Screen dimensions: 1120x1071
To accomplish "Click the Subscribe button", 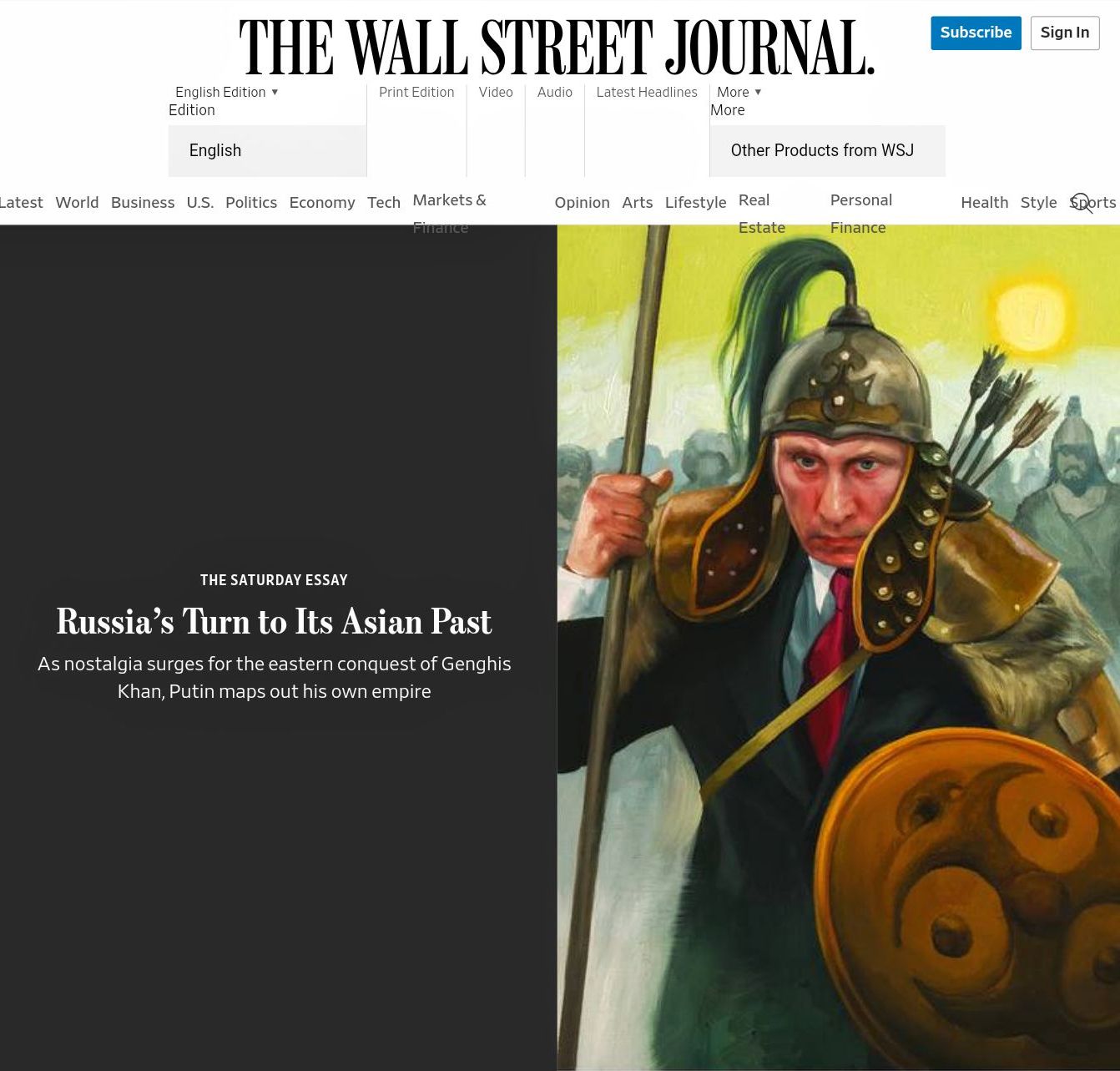I will click(x=976, y=33).
